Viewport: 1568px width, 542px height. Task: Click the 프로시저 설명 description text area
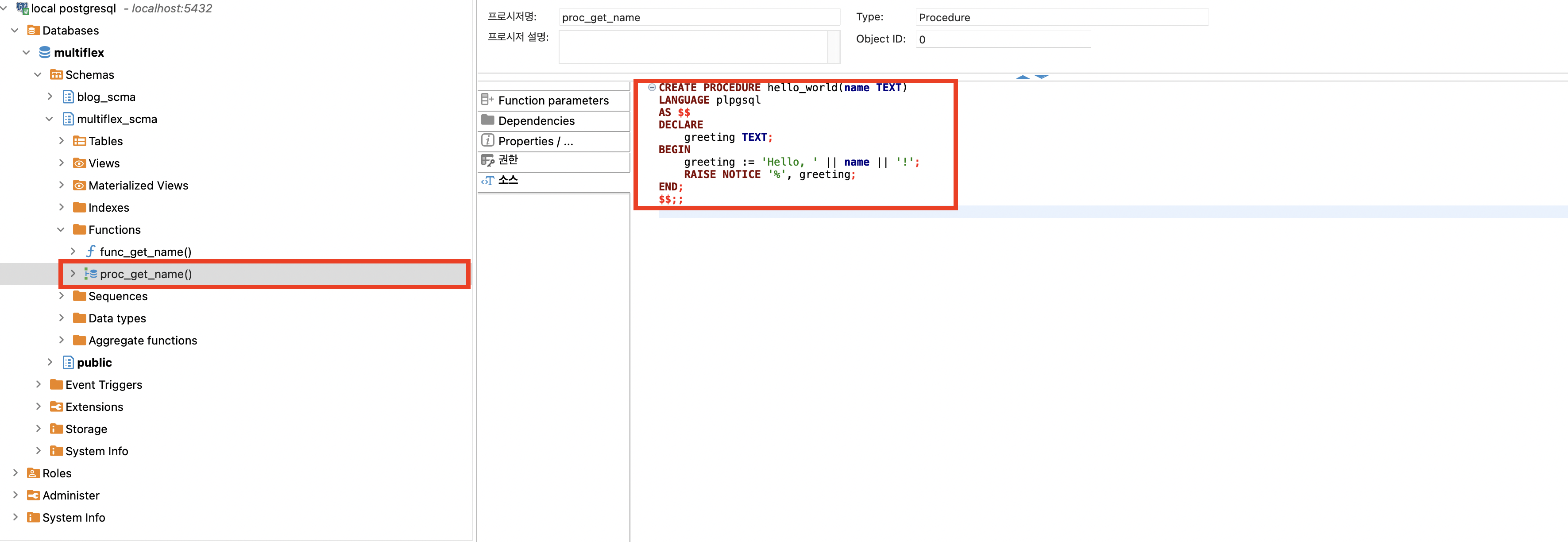tap(693, 47)
